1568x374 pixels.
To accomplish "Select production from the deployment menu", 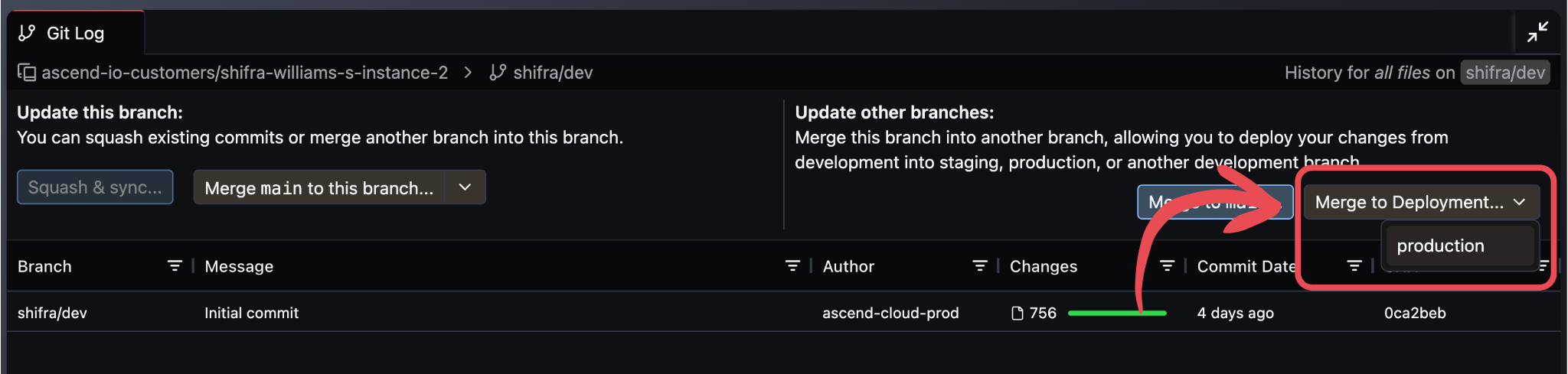I will [1440, 246].
